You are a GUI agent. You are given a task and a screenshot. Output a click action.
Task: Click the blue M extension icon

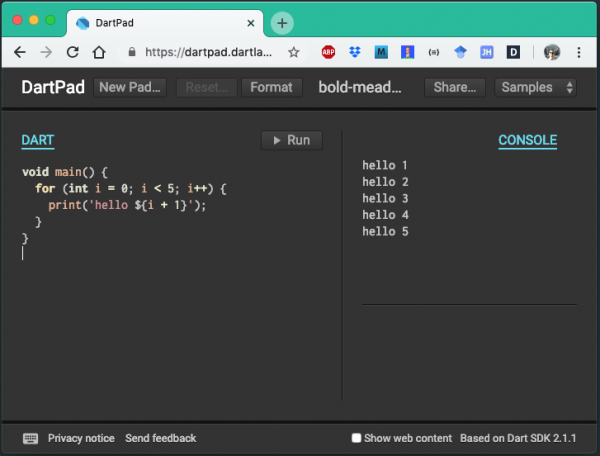pos(381,52)
